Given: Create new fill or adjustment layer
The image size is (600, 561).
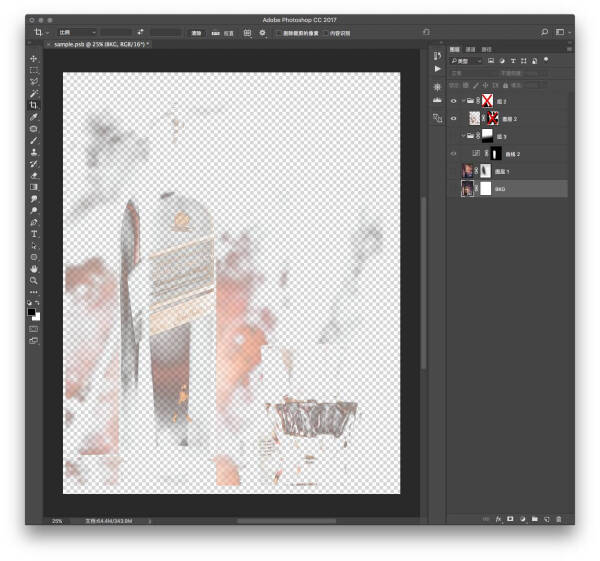Looking at the screenshot, I should [x=523, y=519].
